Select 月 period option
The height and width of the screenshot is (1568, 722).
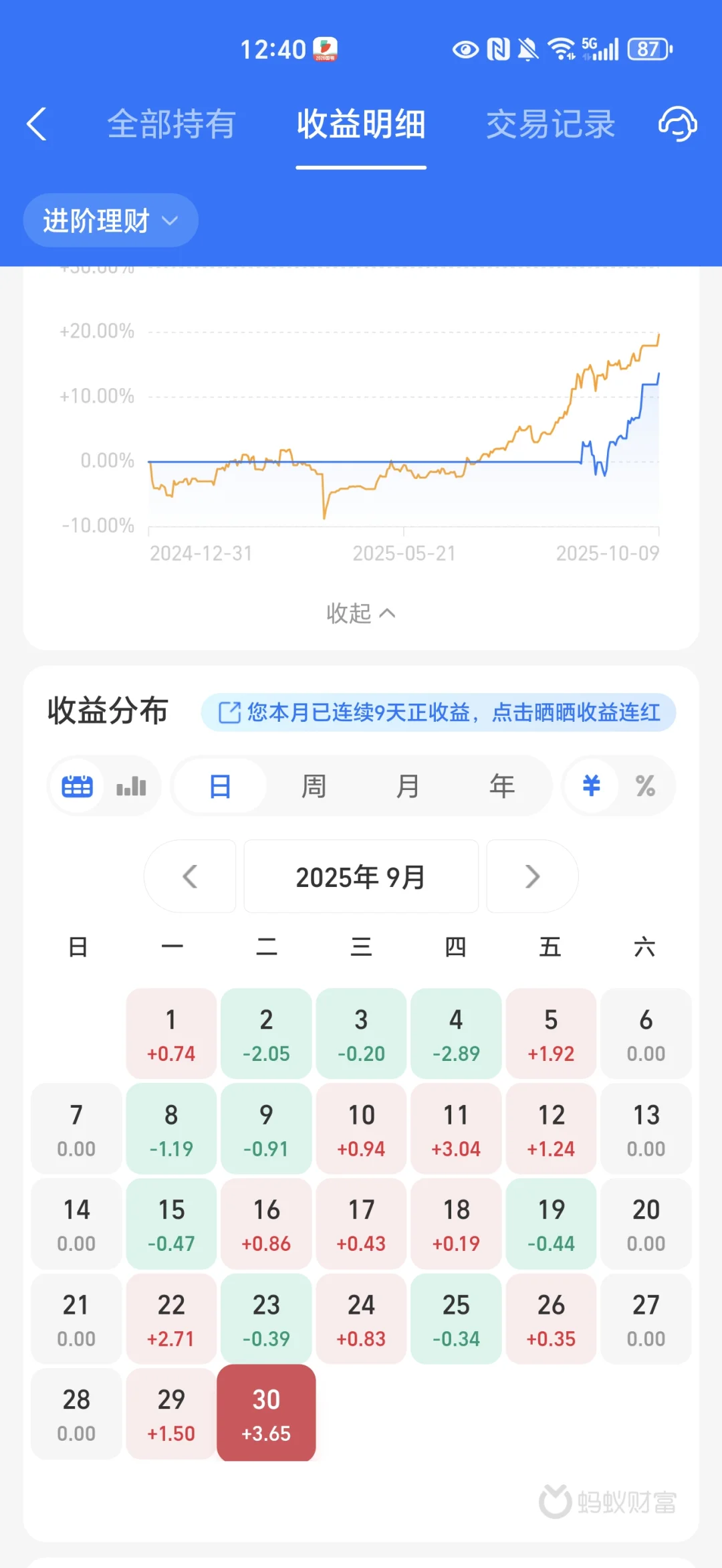[x=408, y=786]
